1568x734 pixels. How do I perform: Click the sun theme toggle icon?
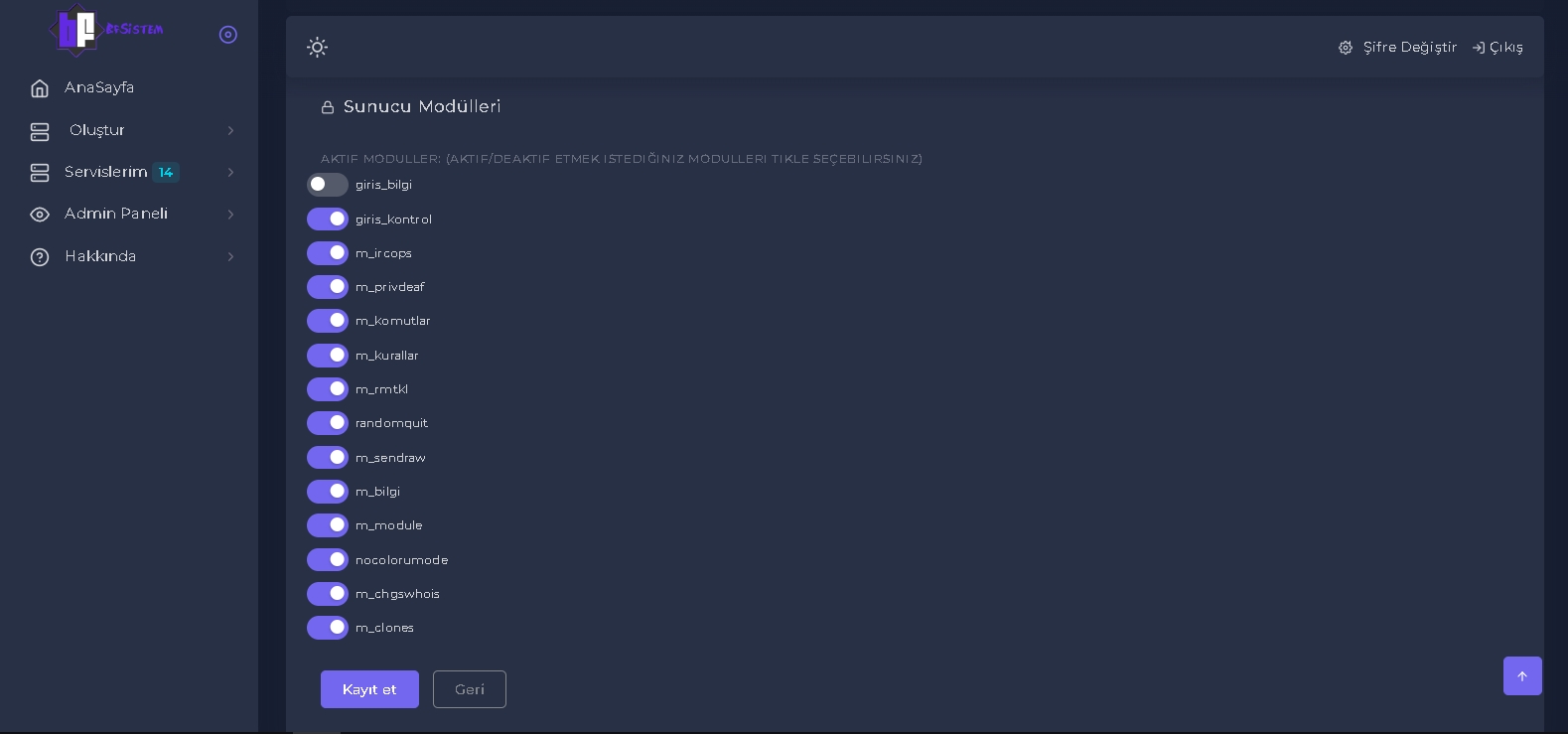tap(317, 48)
